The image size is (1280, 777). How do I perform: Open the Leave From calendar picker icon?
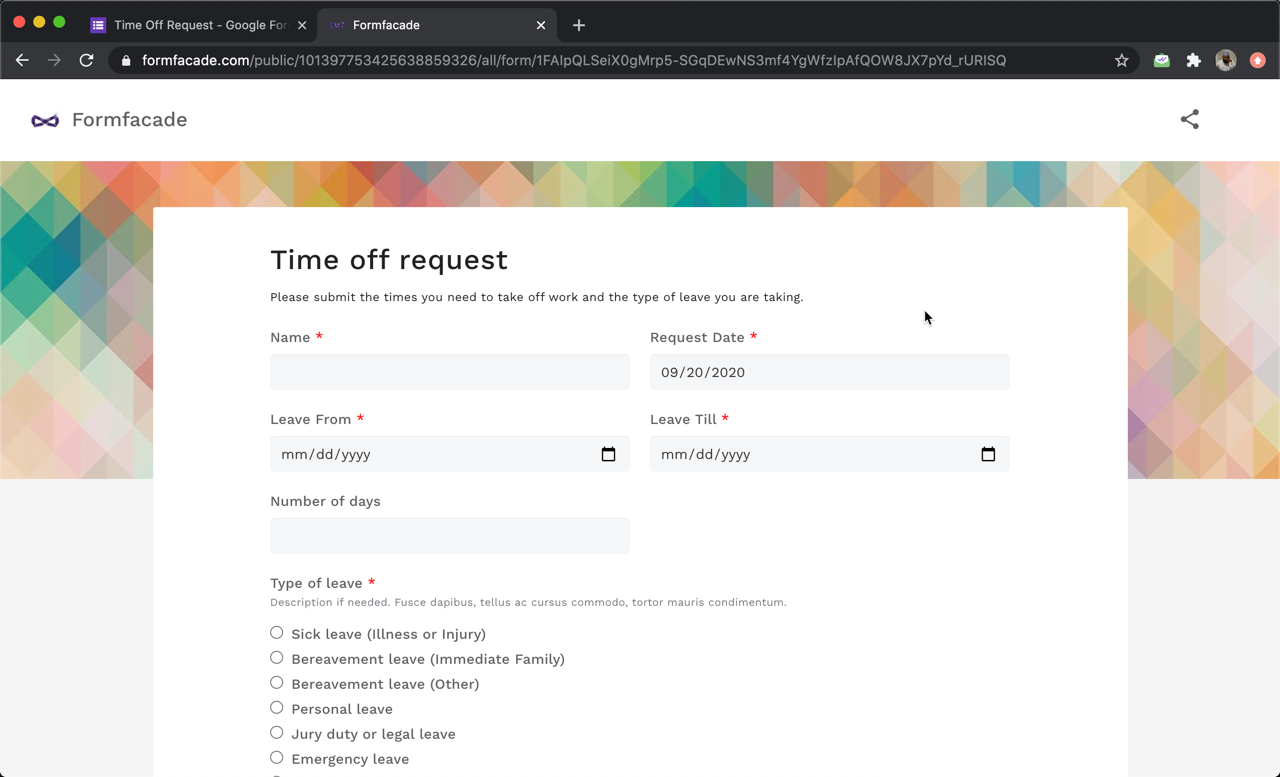(x=608, y=454)
